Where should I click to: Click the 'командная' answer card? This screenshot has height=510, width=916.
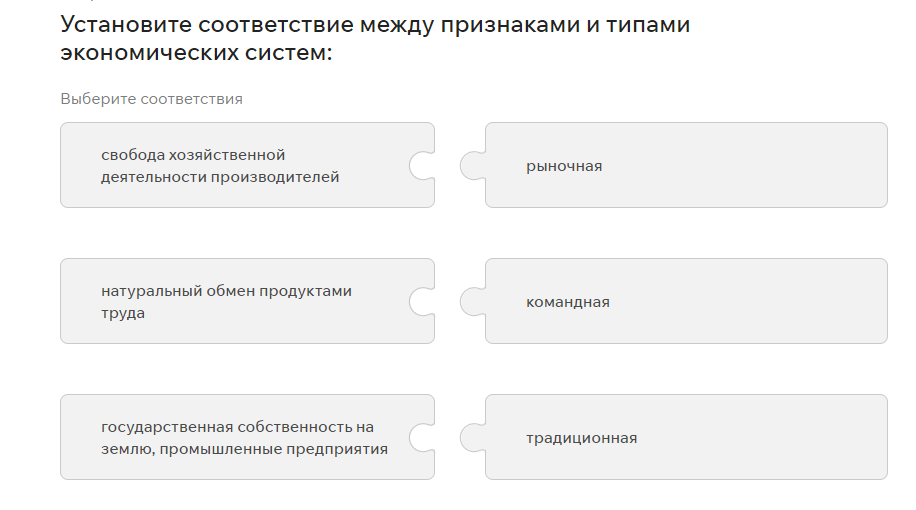[686, 301]
